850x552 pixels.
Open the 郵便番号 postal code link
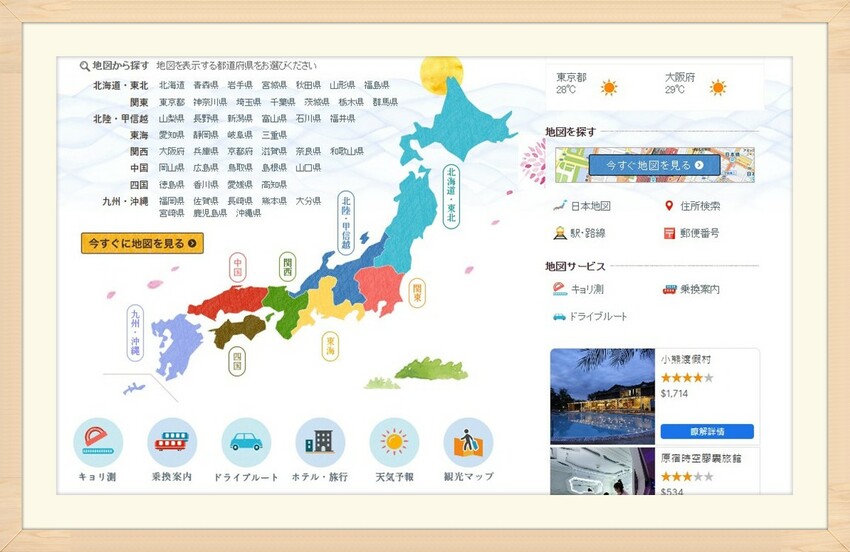pyautogui.click(x=699, y=233)
